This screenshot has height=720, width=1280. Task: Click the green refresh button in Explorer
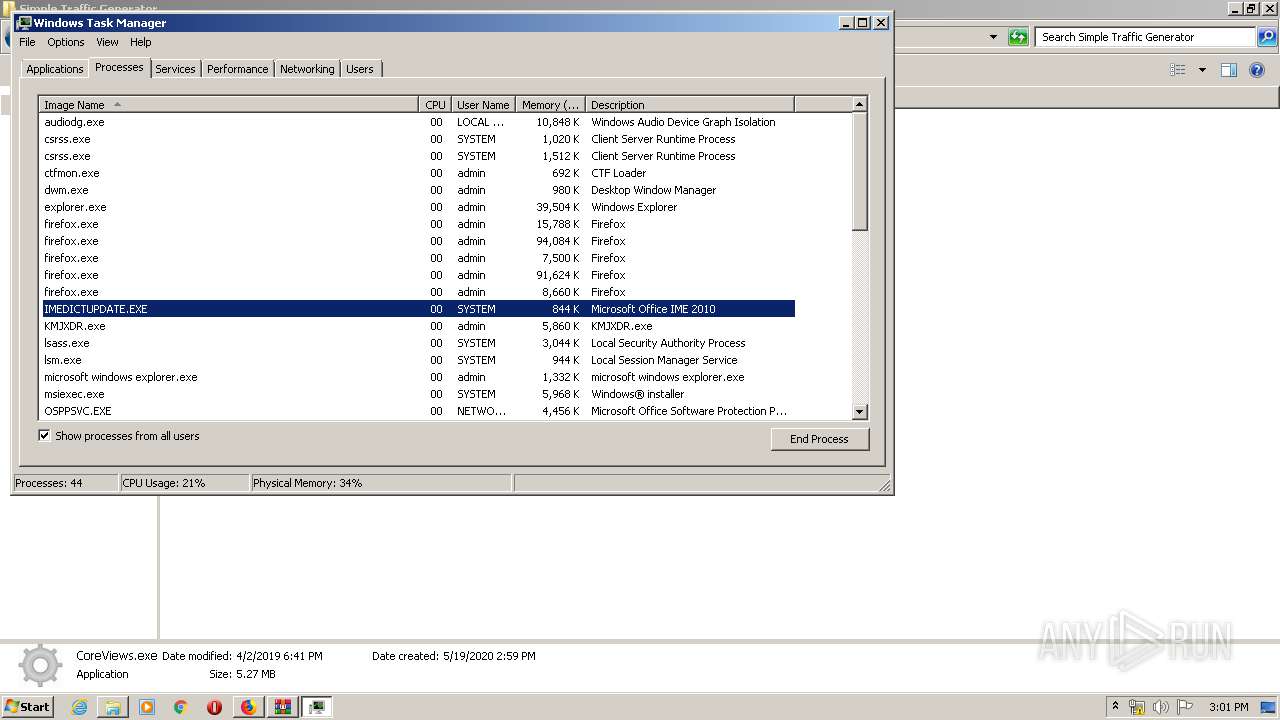coord(1018,37)
